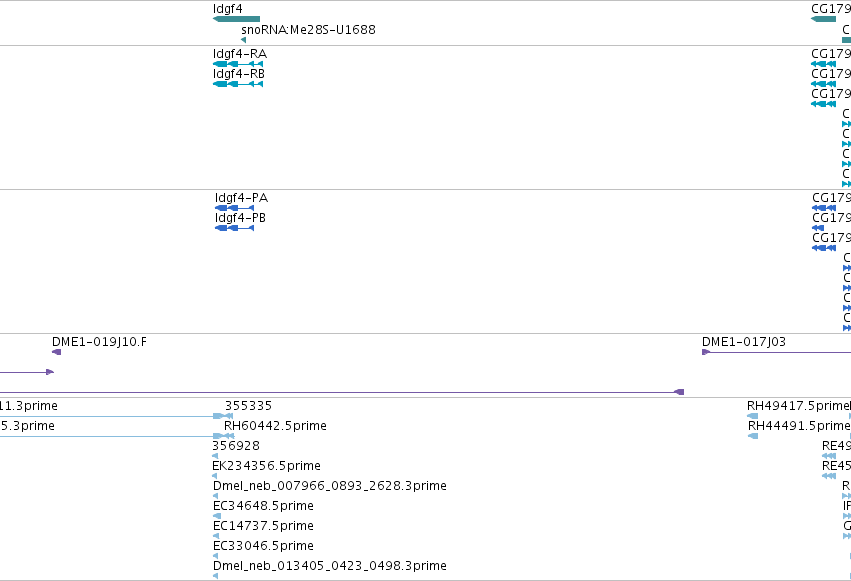Select the Idgf4-RA transcript label
851x581 pixels.
pyautogui.click(x=240, y=54)
